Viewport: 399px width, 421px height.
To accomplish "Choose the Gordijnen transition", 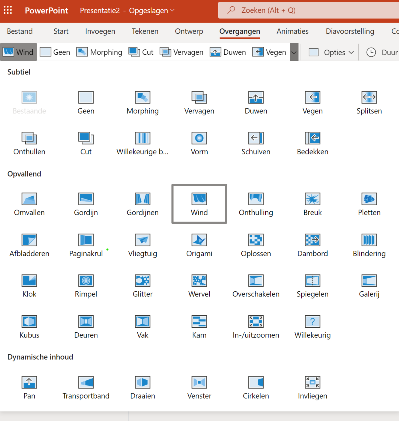I will 142,204.
